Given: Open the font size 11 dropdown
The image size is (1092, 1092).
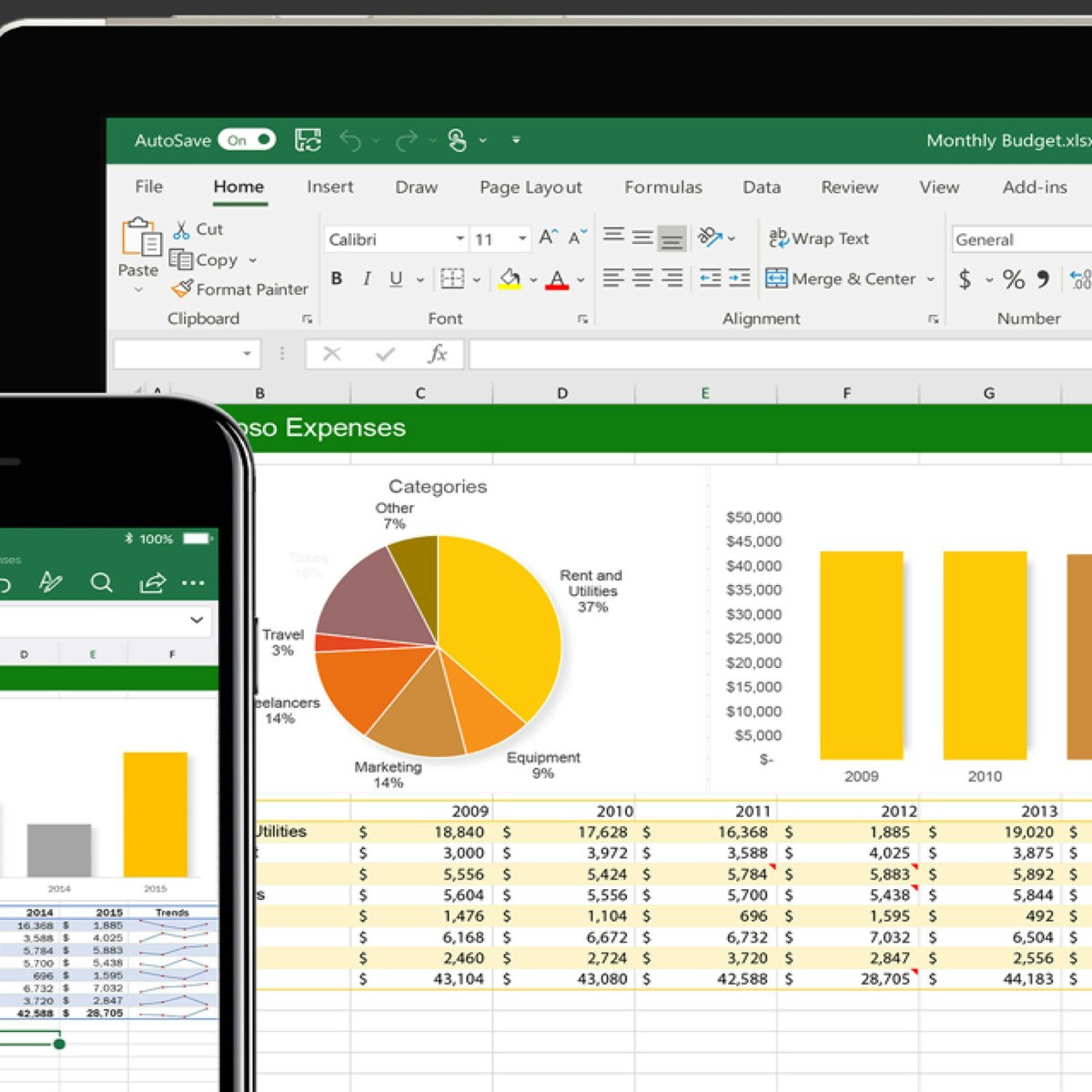Looking at the screenshot, I should coord(522,238).
